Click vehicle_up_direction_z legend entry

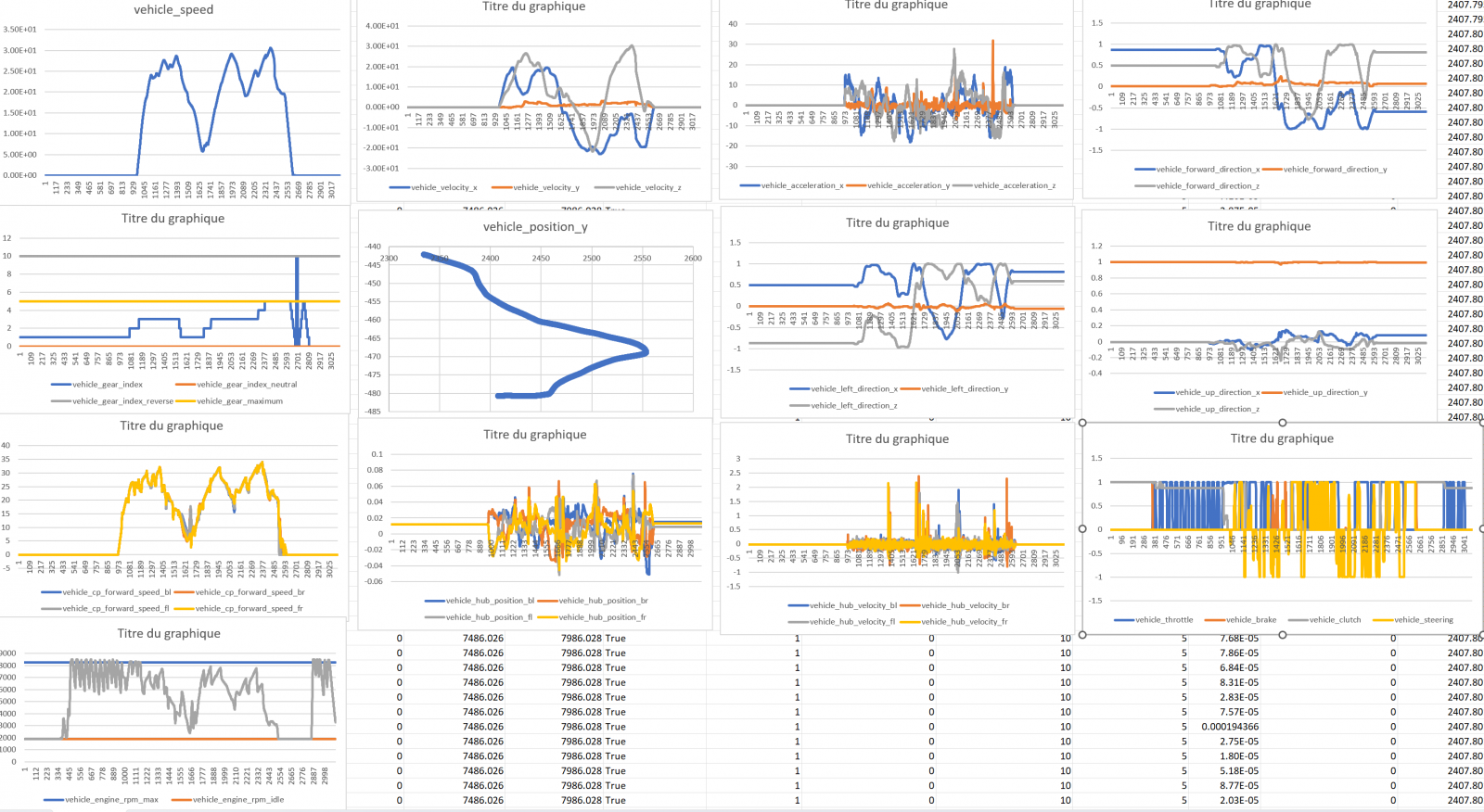pos(1208,410)
